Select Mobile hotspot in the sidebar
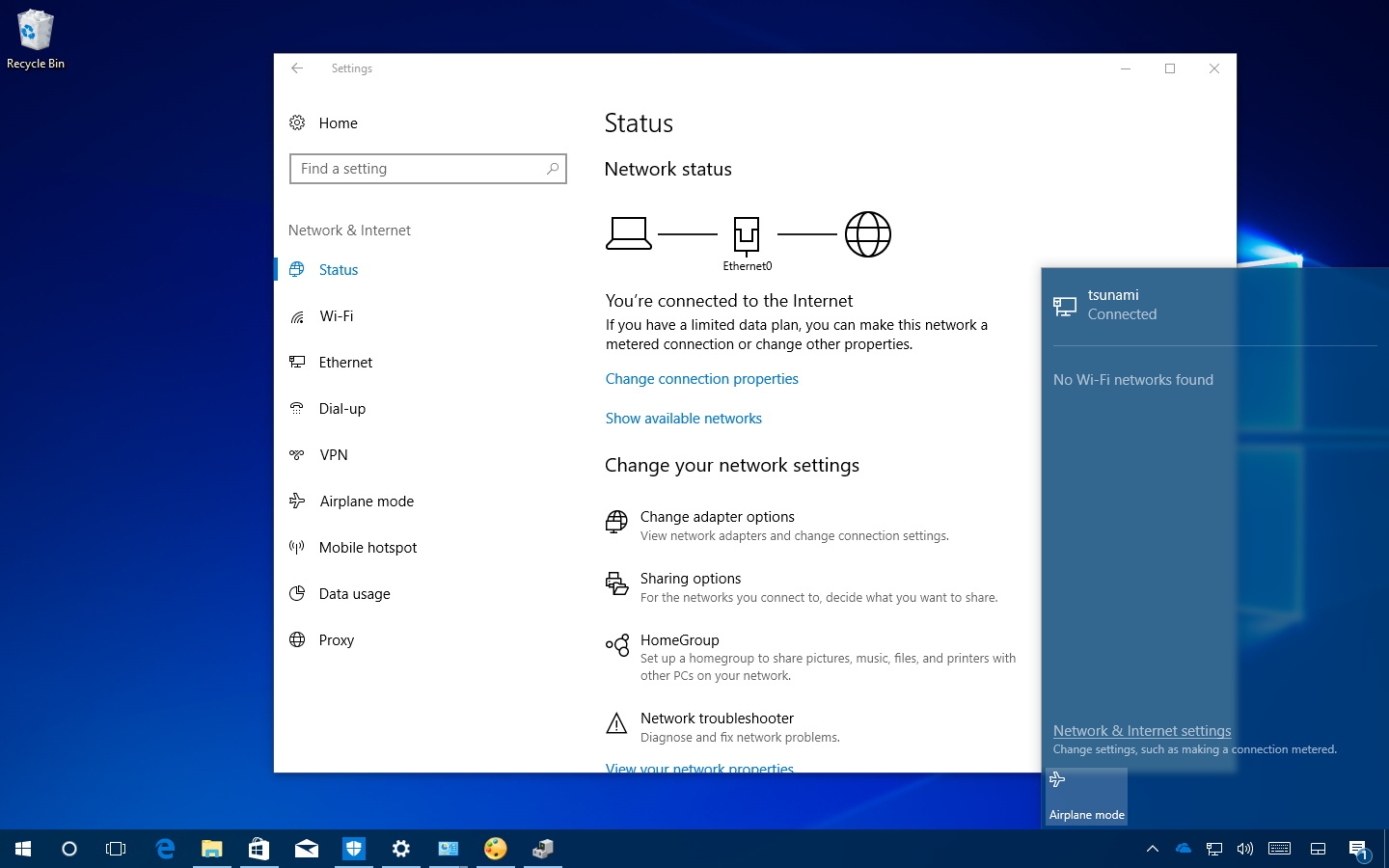This screenshot has height=868, width=1389. click(x=368, y=547)
